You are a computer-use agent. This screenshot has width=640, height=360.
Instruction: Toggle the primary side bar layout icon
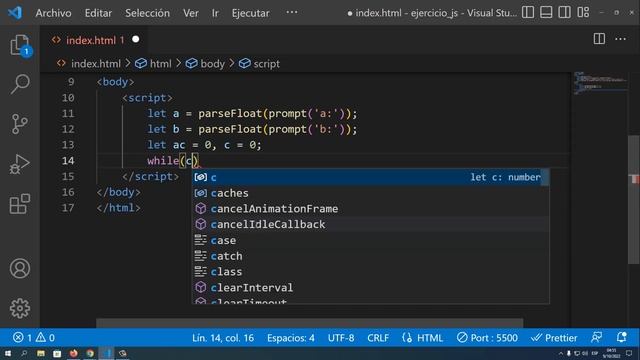click(528, 13)
